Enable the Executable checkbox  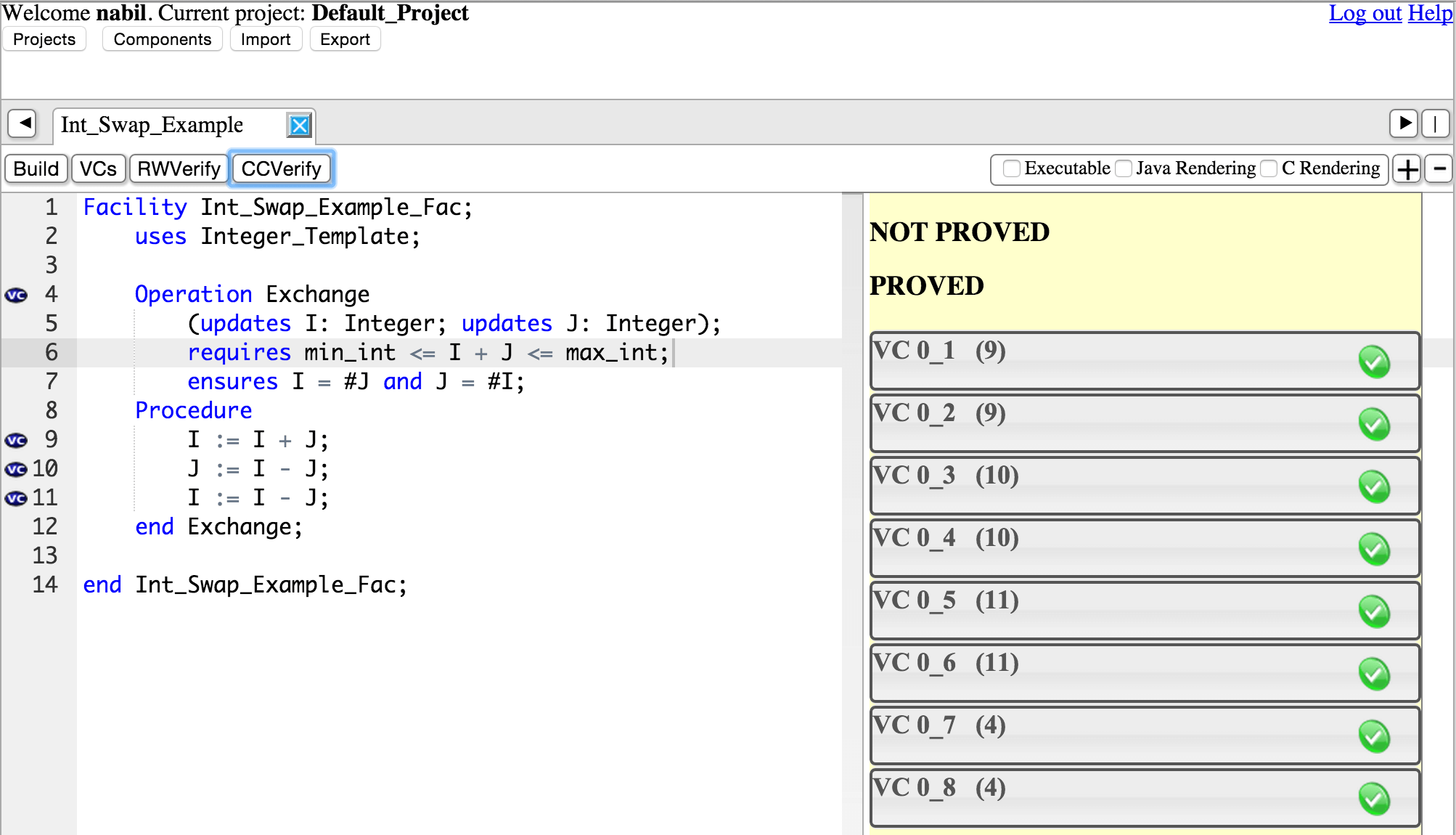[1011, 168]
